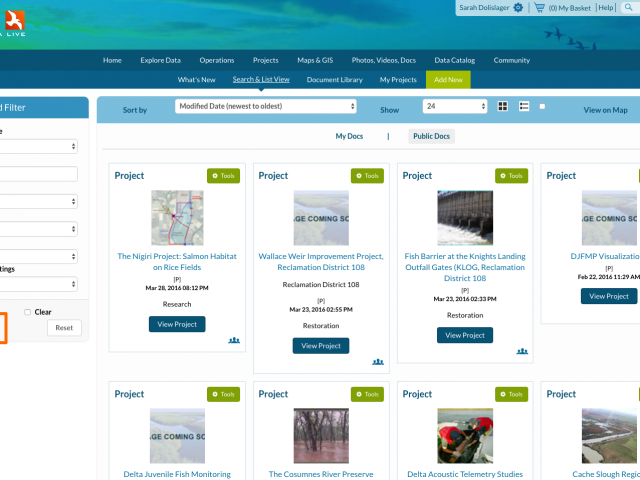Viewport: 640px width, 480px height.
Task: Open Tools dropdown on the Nigiri Project card
Action: coord(223,176)
